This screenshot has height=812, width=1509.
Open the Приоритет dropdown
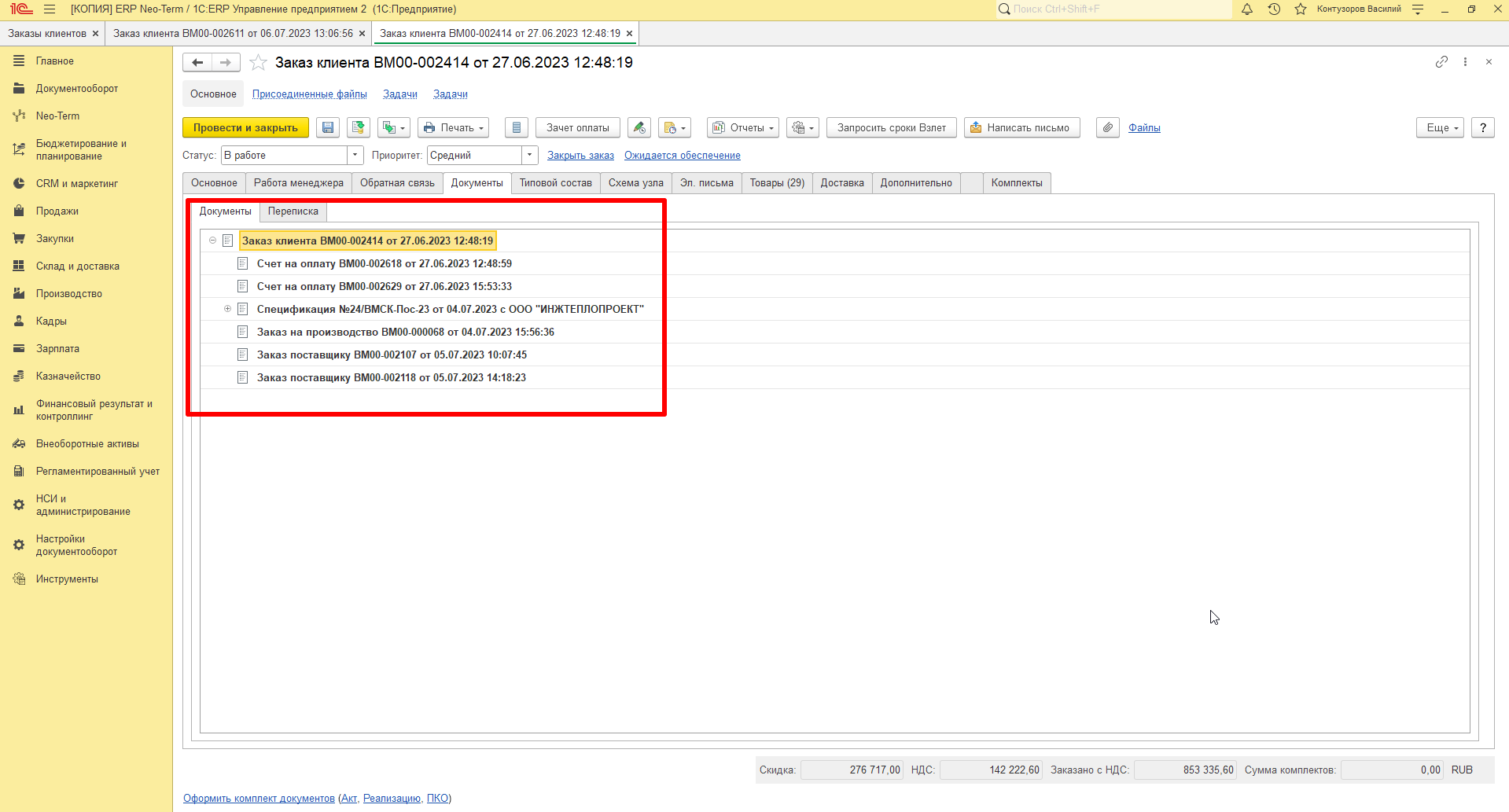click(x=530, y=155)
